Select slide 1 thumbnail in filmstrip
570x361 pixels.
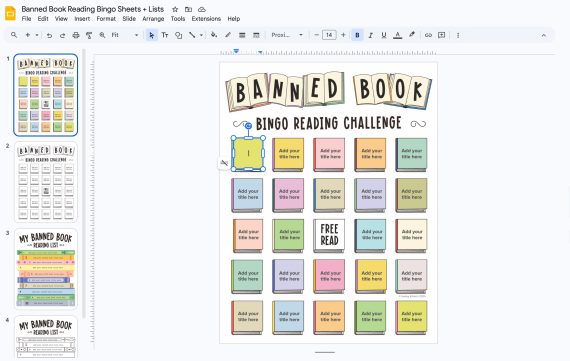coord(46,95)
